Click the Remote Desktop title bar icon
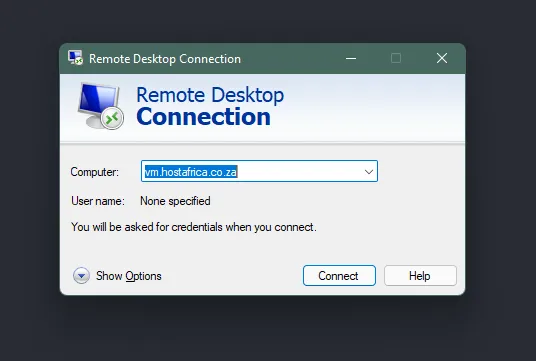The height and width of the screenshot is (361, 536). 75,58
